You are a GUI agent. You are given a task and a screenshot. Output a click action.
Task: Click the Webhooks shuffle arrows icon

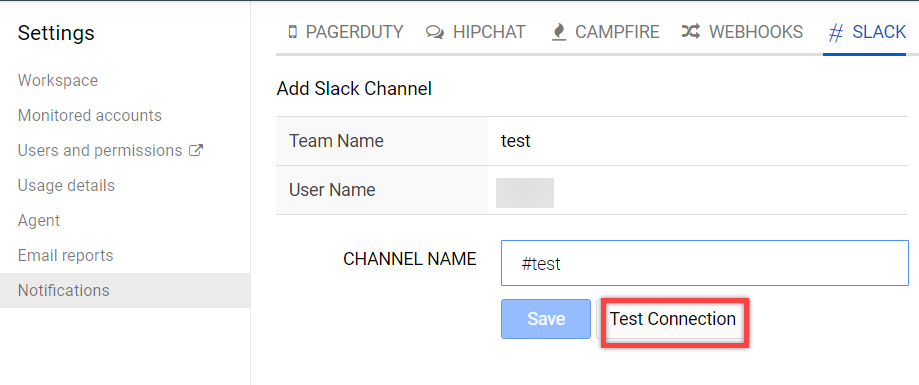pos(690,32)
